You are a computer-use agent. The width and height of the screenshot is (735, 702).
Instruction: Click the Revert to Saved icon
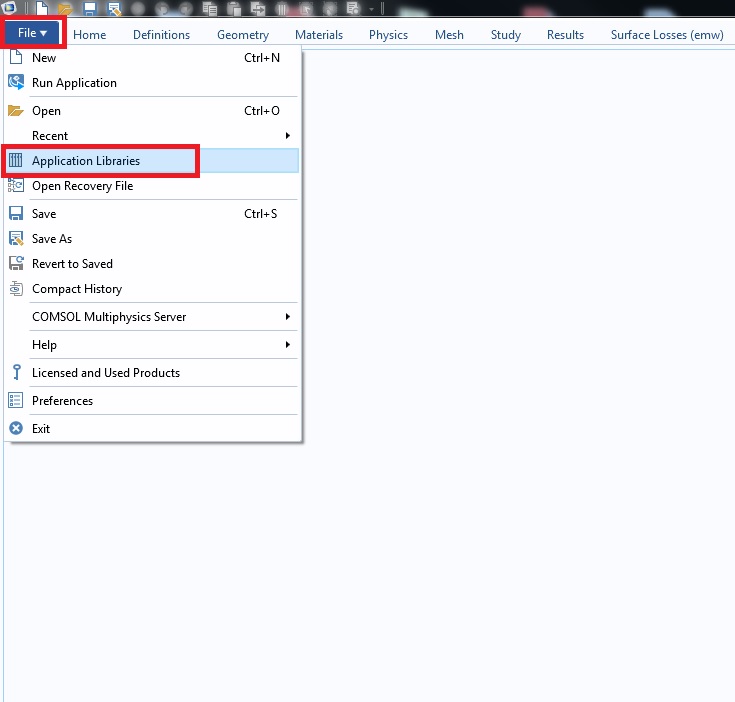pos(16,264)
